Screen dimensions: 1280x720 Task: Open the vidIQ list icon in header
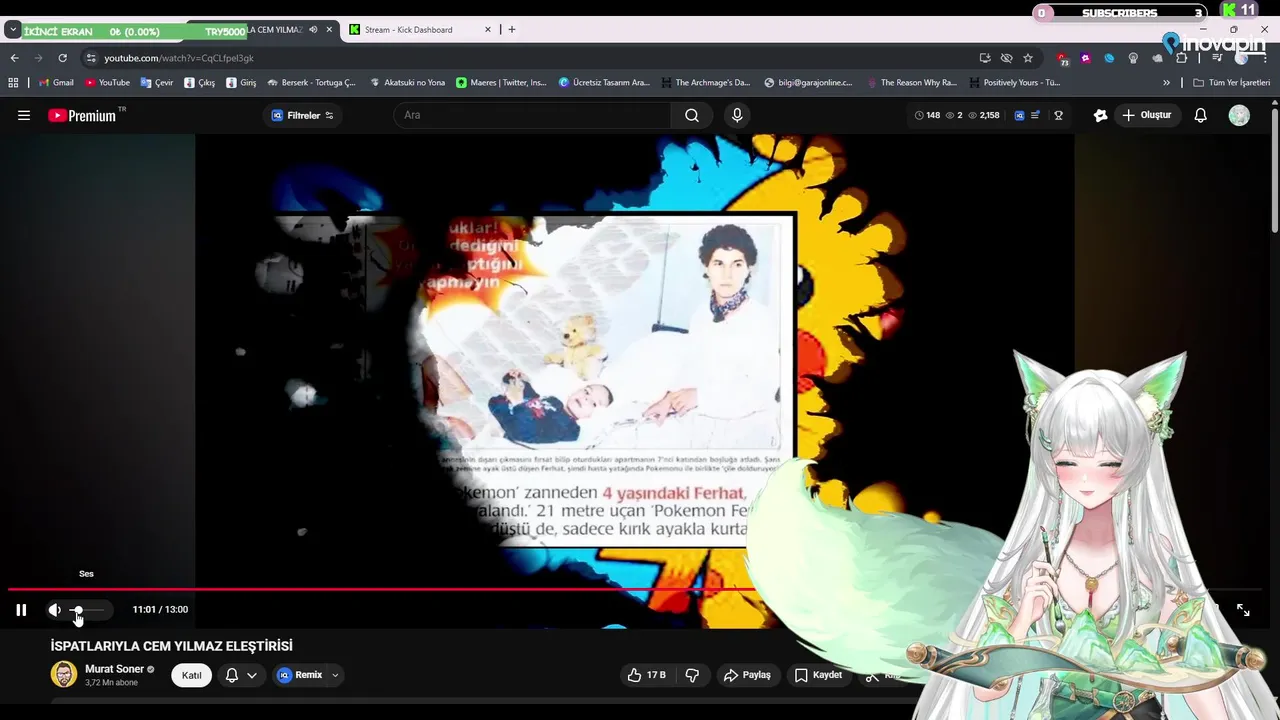1036,115
